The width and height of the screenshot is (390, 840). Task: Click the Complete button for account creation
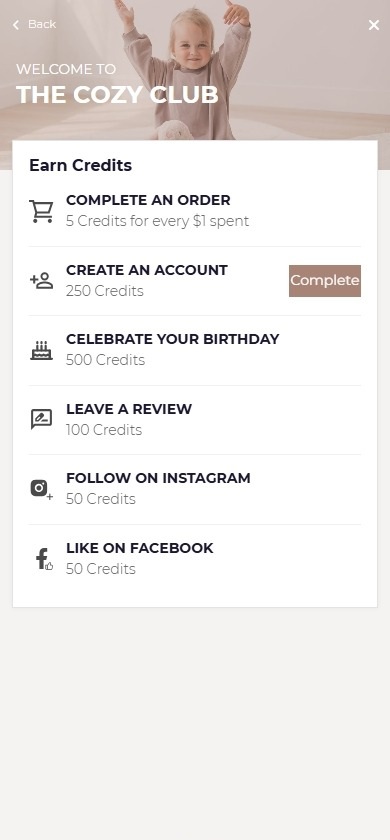[x=325, y=281]
